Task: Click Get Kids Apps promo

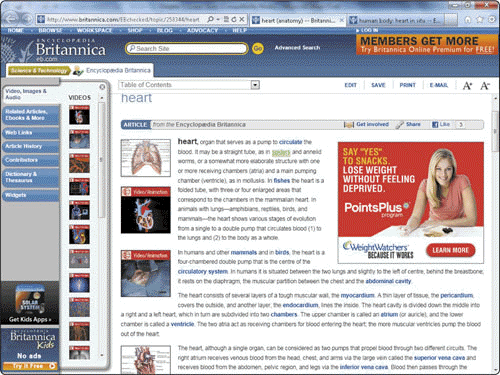Action: pos(30,303)
